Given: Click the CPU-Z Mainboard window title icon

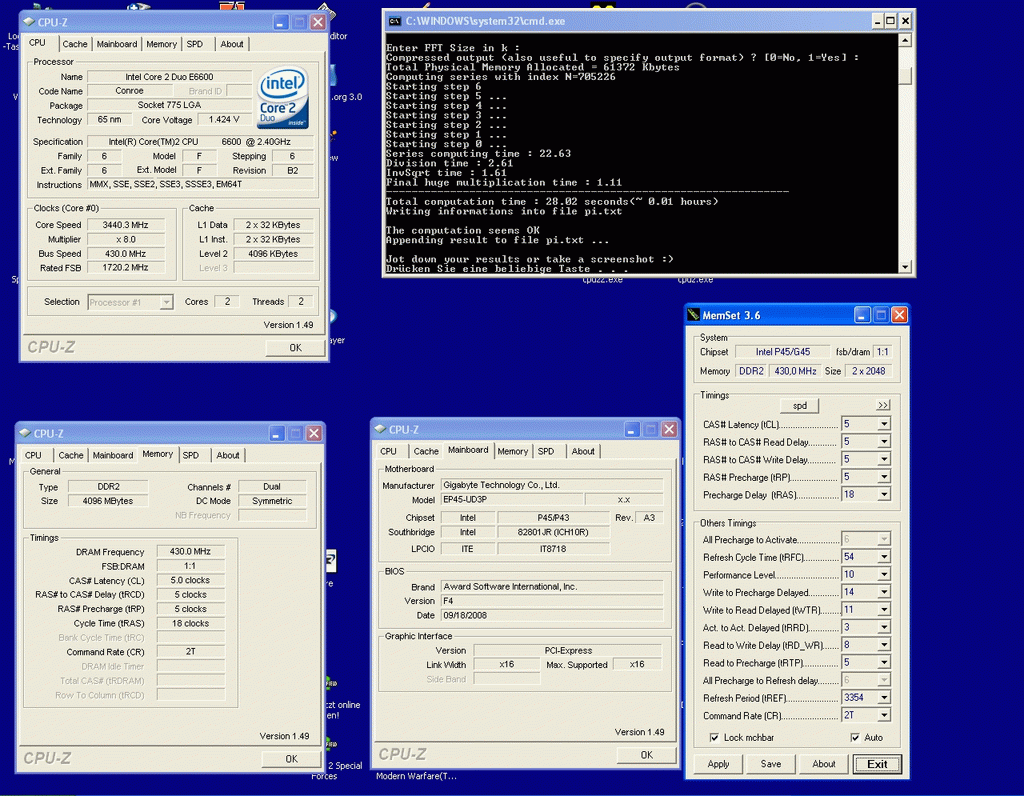Looking at the screenshot, I should coord(380,429).
